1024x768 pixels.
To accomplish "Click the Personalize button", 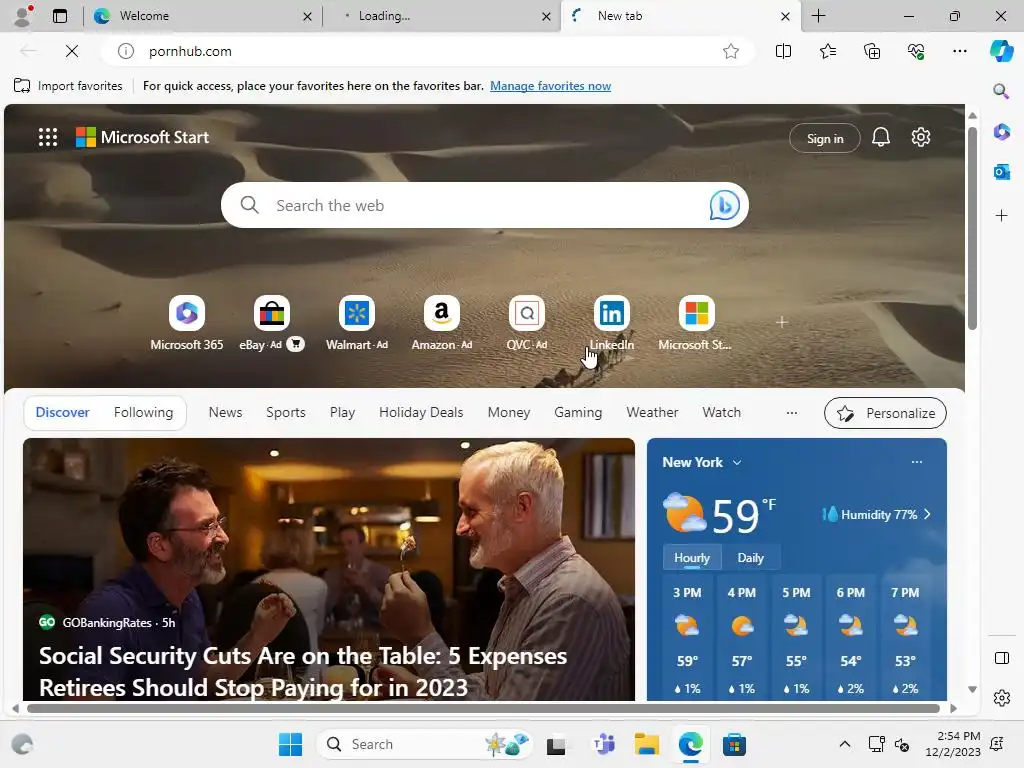I will [885, 413].
